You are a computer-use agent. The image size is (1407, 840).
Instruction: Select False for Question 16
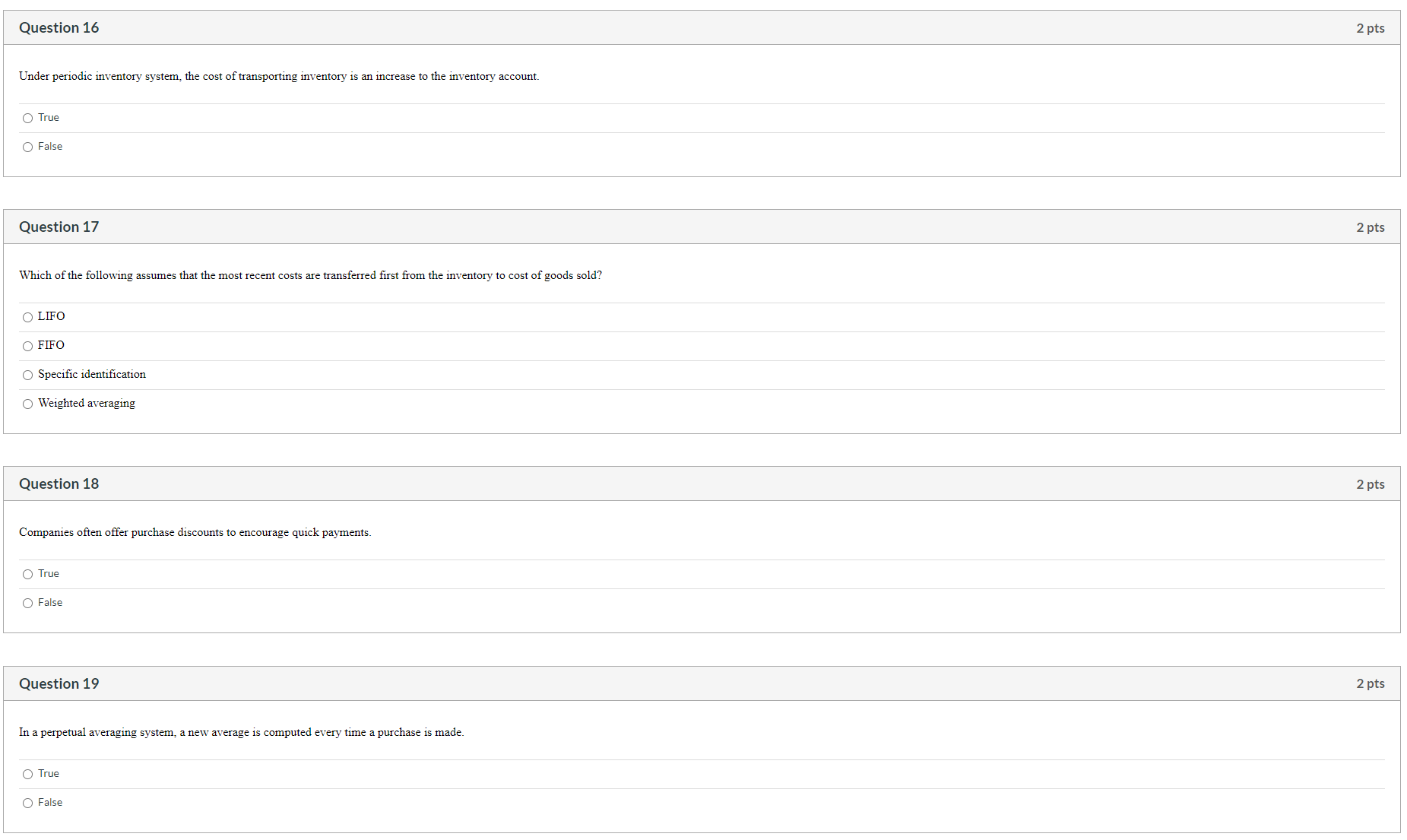(x=27, y=147)
